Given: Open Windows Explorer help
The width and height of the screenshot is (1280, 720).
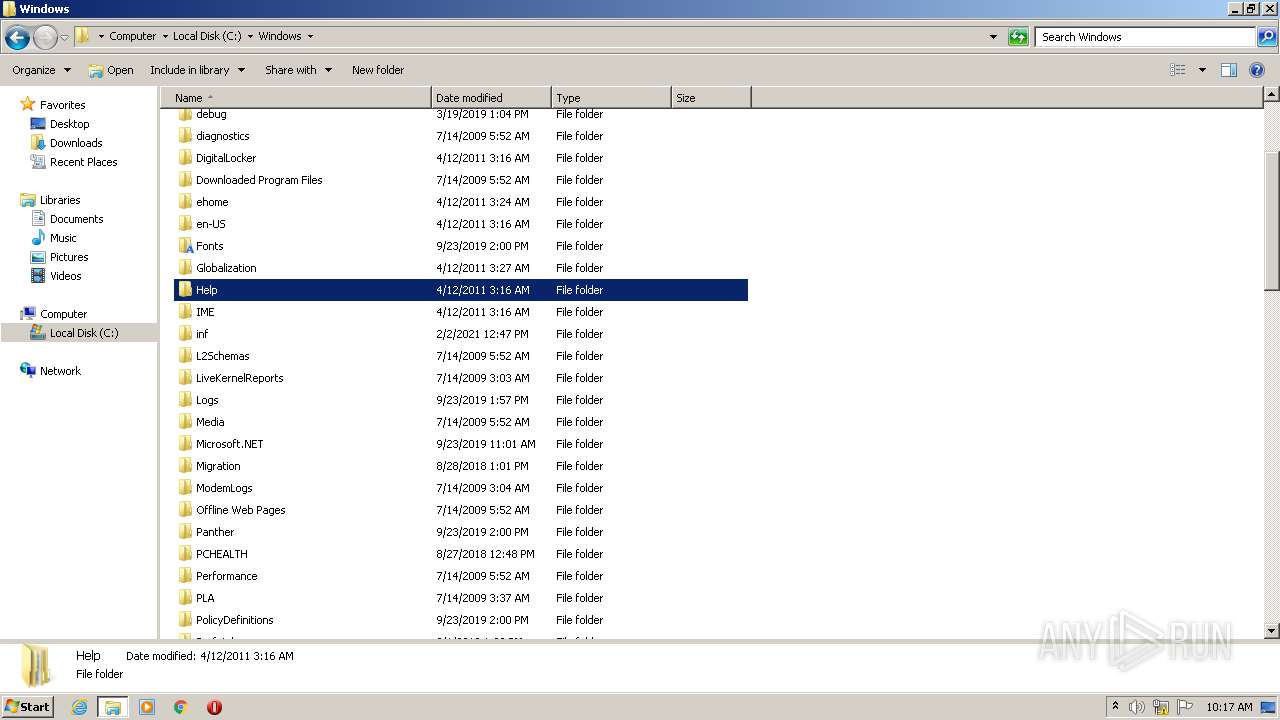Looking at the screenshot, I should 1258,70.
